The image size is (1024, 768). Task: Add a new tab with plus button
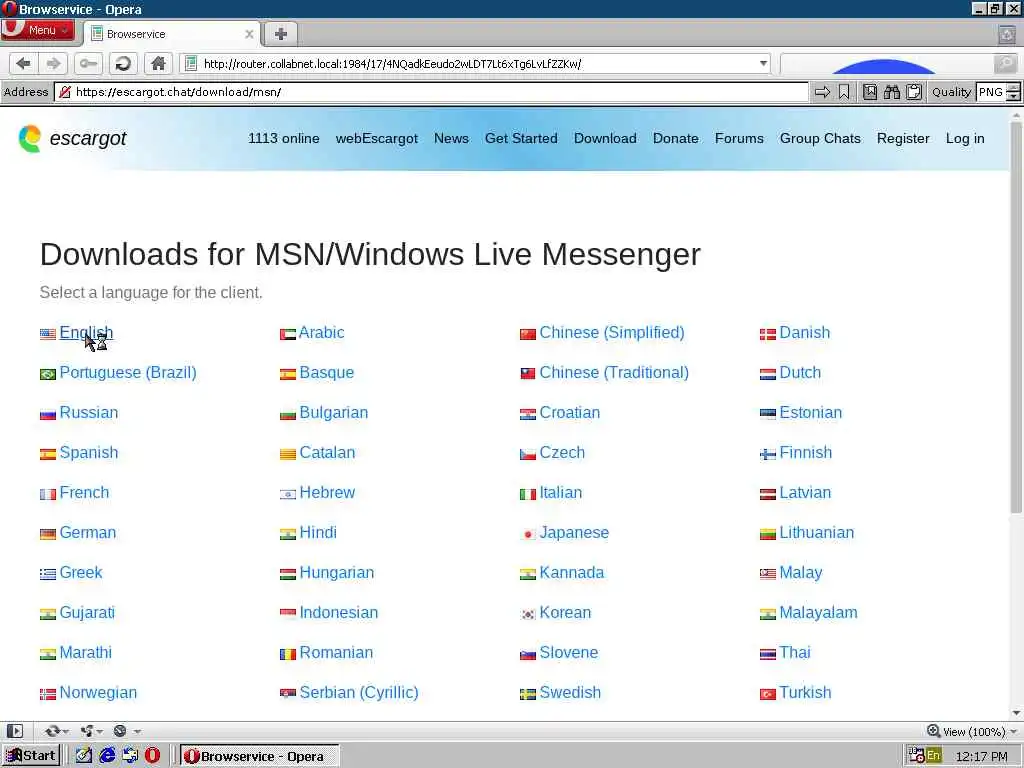pos(281,34)
